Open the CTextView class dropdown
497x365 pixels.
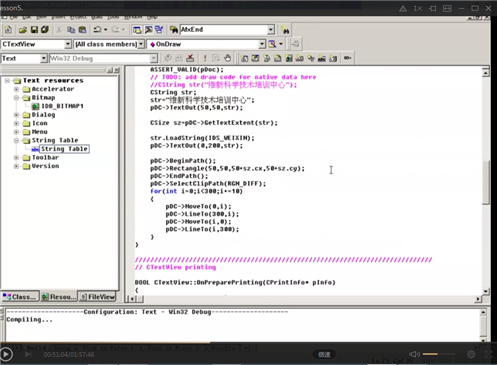tap(68, 44)
